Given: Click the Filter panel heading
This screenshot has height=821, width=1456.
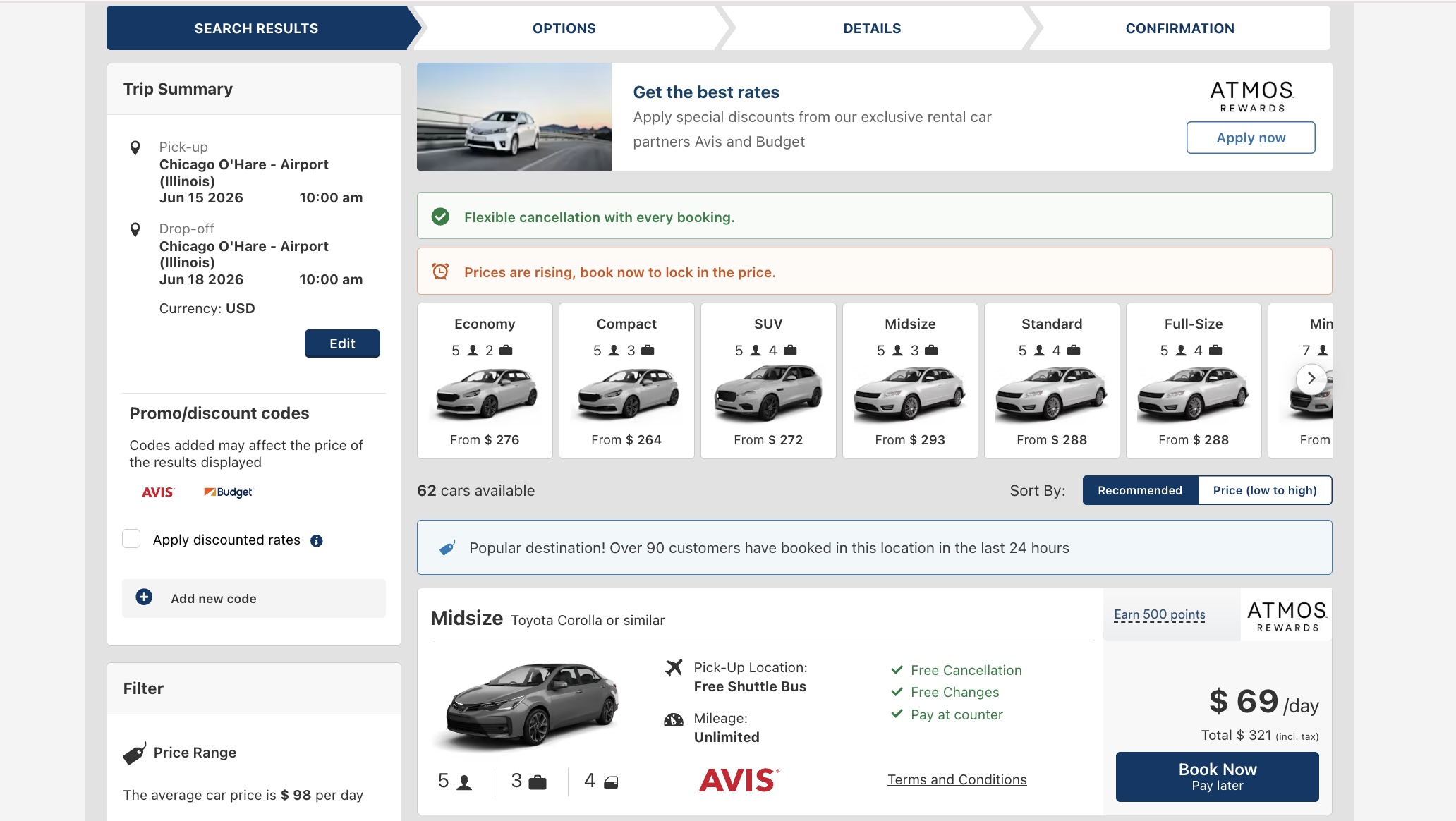Looking at the screenshot, I should click(x=143, y=688).
